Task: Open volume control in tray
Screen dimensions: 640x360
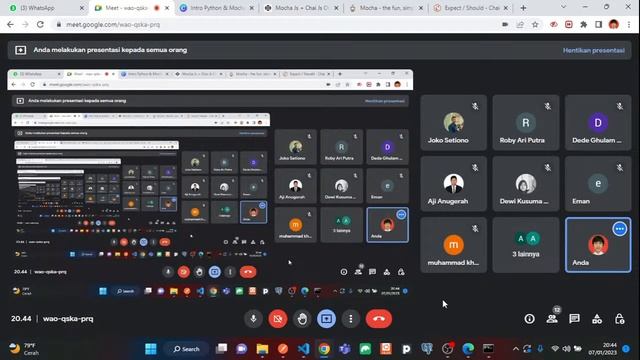Action: 566,349
